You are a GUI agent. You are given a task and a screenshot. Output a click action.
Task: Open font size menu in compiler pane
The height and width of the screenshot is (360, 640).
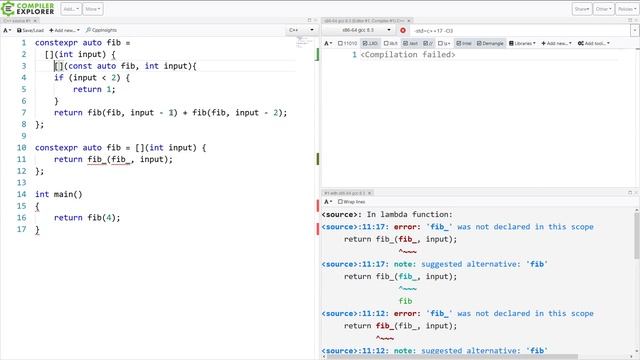[x=328, y=43]
